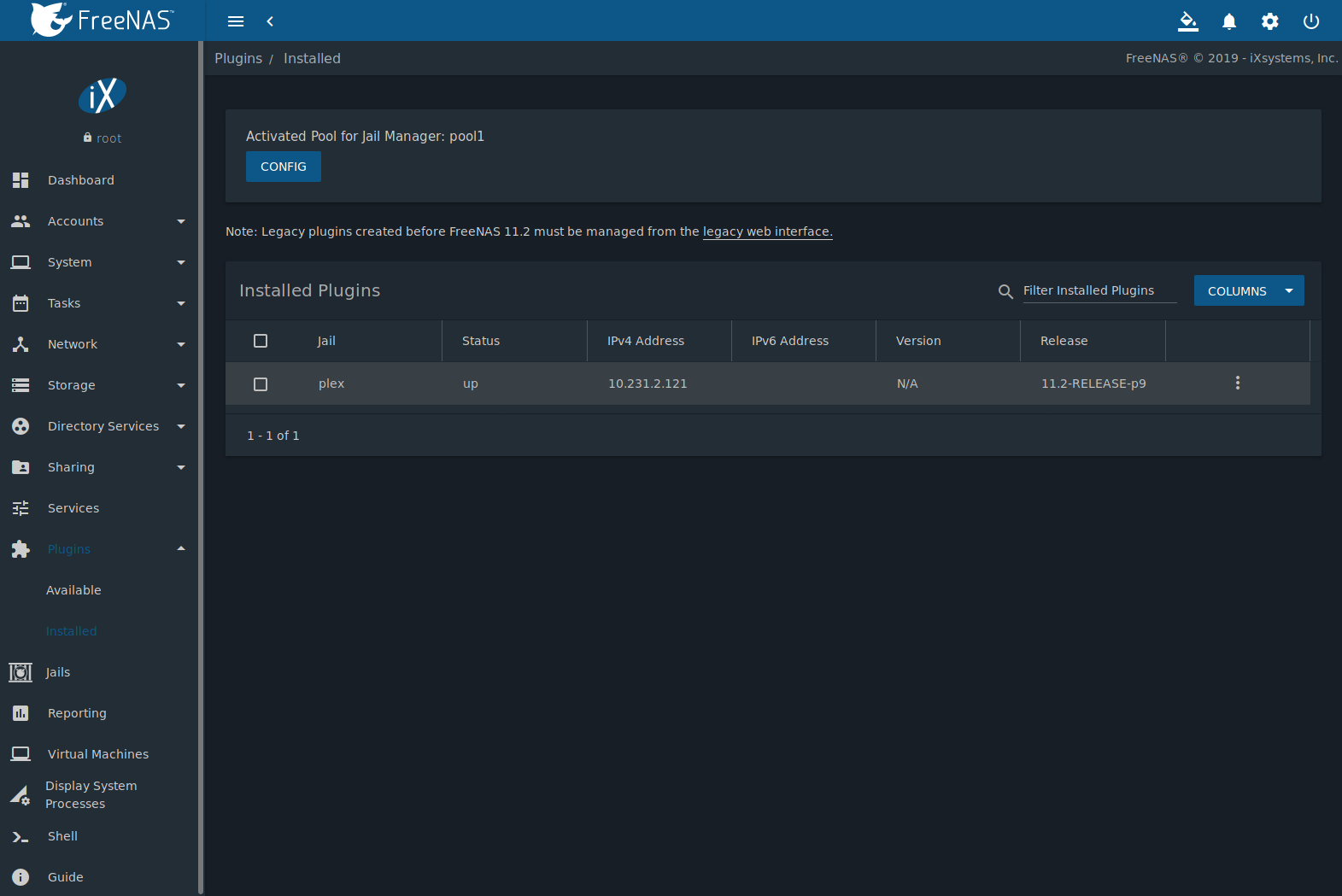Click the Shell prompt icon
The image size is (1342, 896).
click(21, 837)
